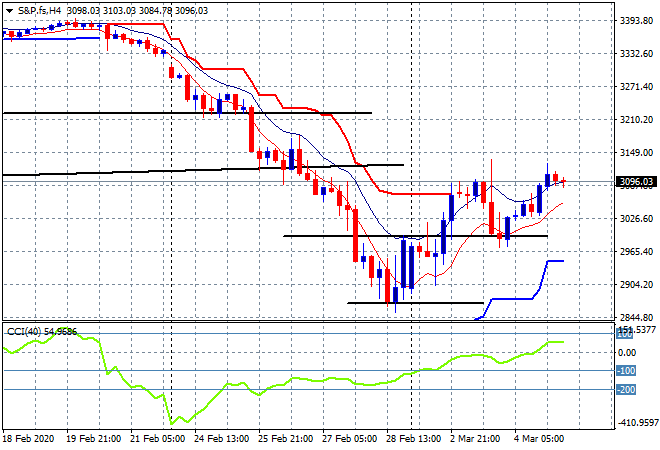Click the 3026.60 price scale label

[x=636, y=218]
